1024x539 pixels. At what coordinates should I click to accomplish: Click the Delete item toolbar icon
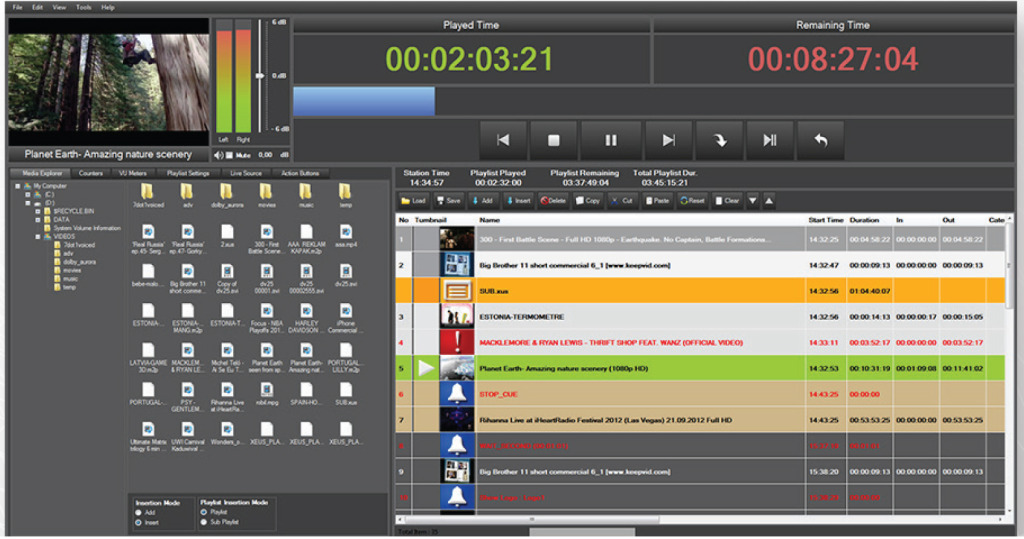click(553, 201)
